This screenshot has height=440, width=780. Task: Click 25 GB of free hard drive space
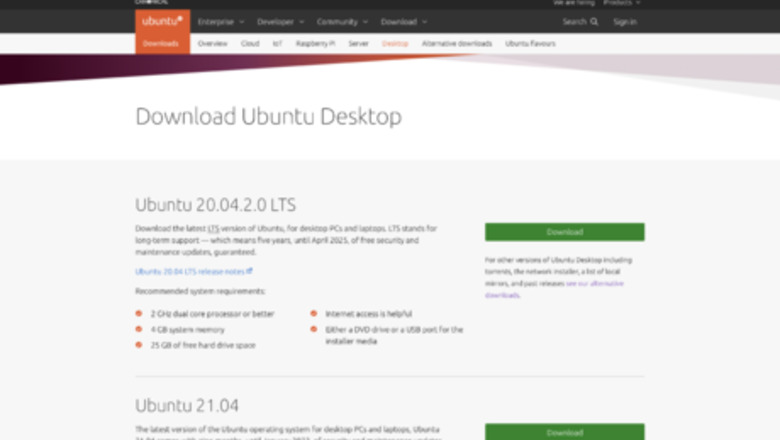(203, 345)
